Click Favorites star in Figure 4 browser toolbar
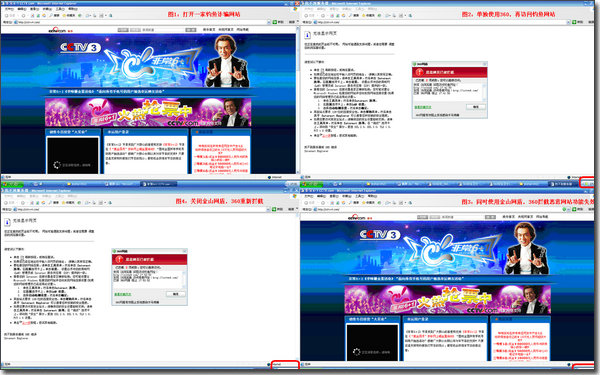 click(x=69, y=202)
